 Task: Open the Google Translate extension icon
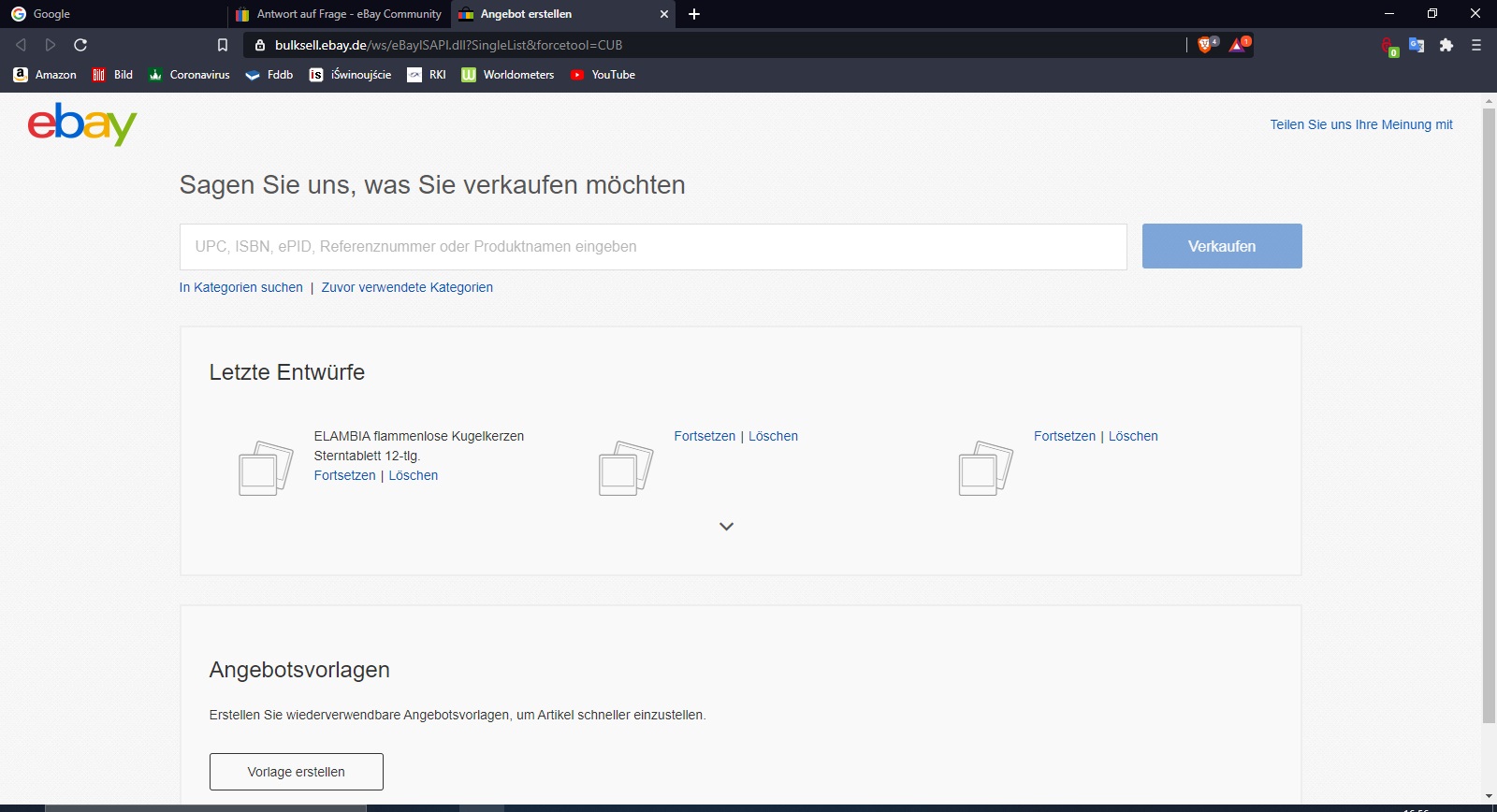point(1417,45)
